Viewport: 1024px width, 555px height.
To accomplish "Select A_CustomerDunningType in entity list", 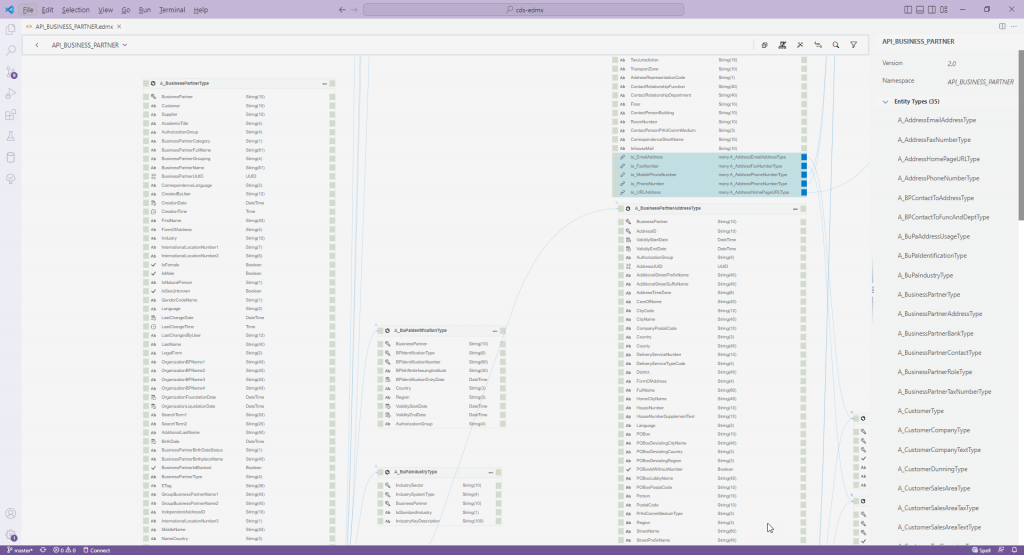I will 932,469.
